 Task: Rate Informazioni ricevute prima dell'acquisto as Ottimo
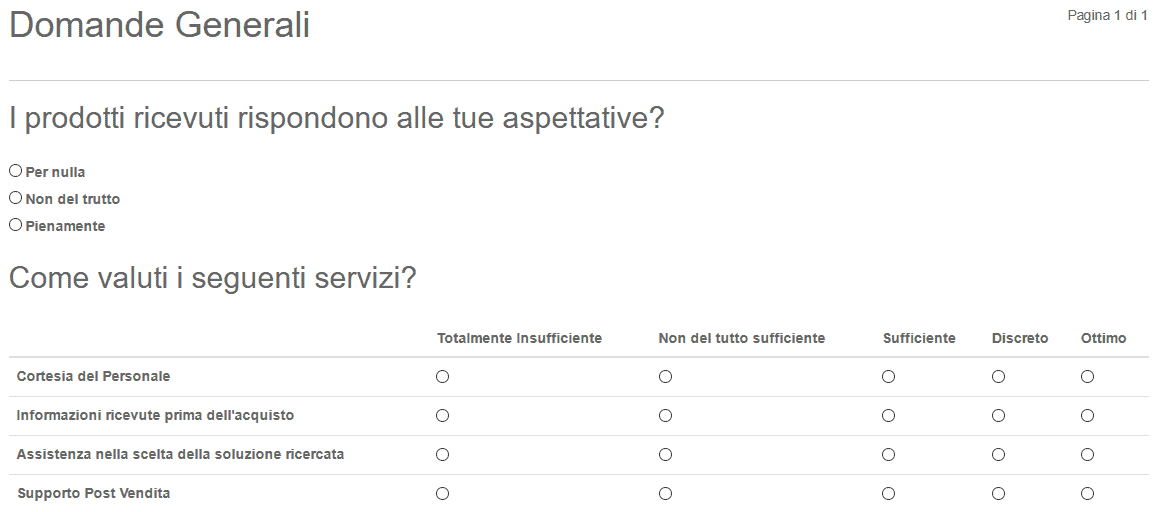(x=1087, y=415)
